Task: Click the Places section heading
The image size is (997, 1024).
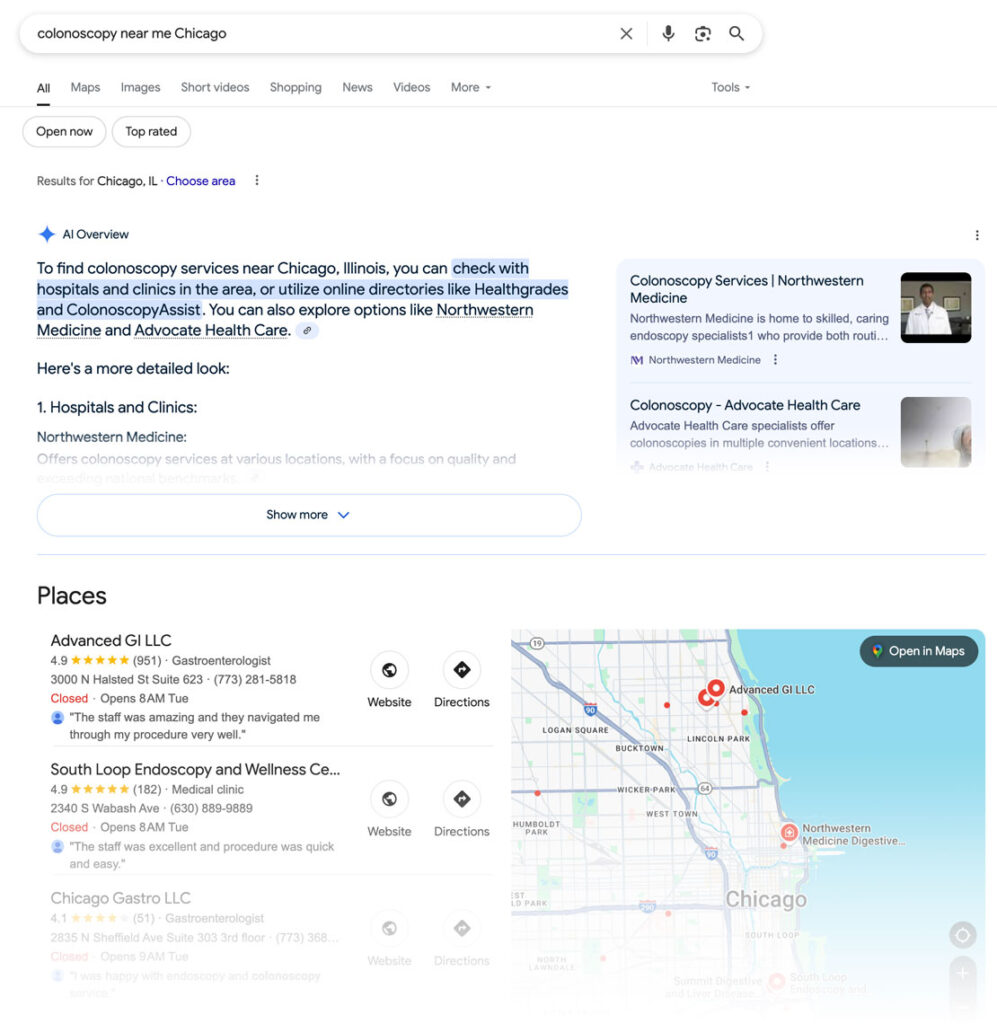Action: pyautogui.click(x=72, y=596)
